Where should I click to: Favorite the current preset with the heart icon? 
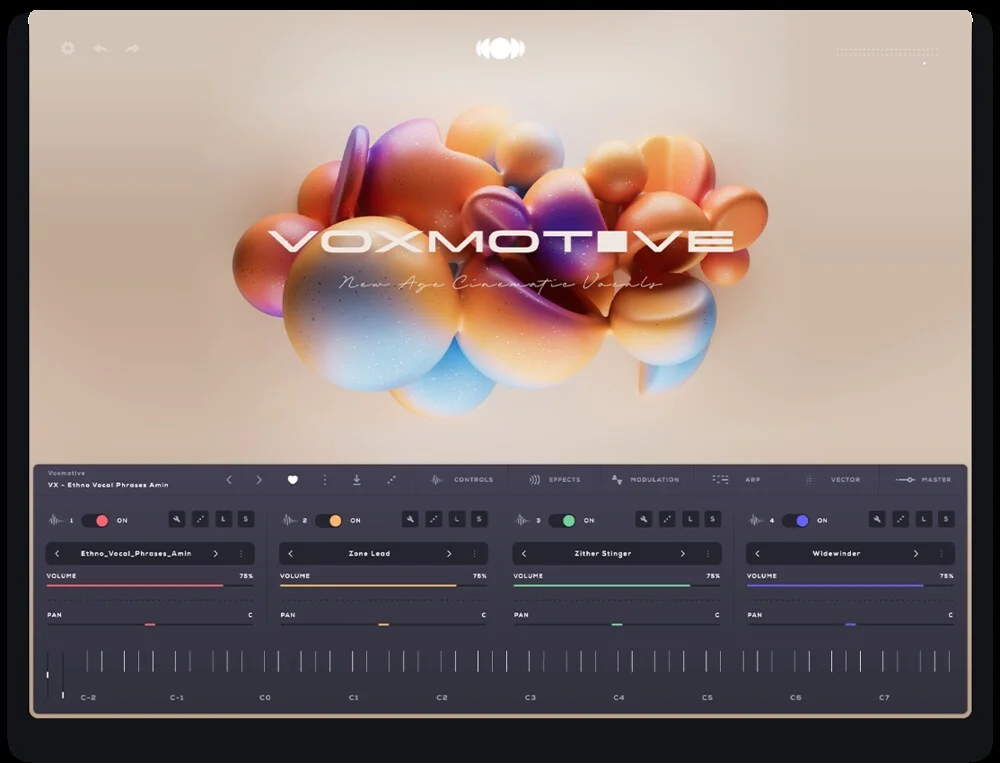click(293, 480)
